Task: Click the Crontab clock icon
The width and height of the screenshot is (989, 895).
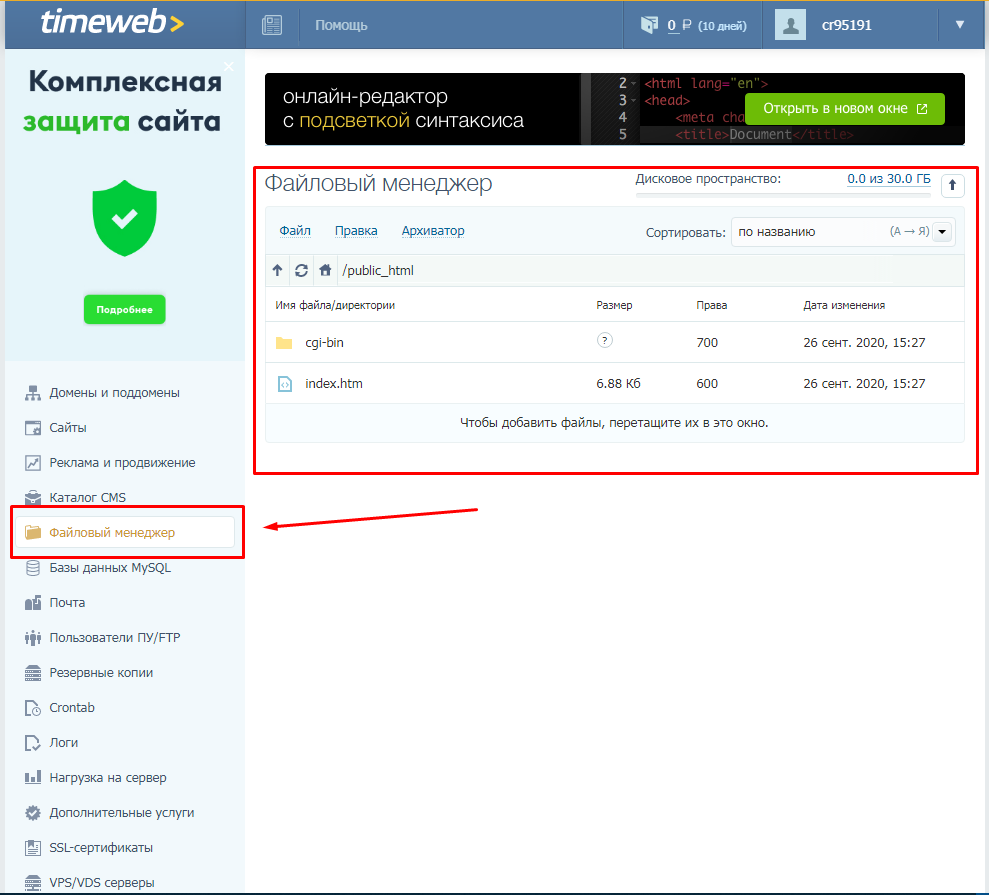Action: pyautogui.click(x=33, y=708)
